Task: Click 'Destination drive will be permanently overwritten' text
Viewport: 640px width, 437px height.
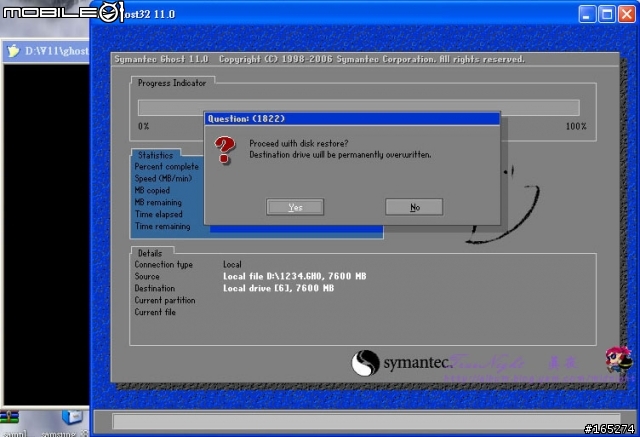Action: 340,155
